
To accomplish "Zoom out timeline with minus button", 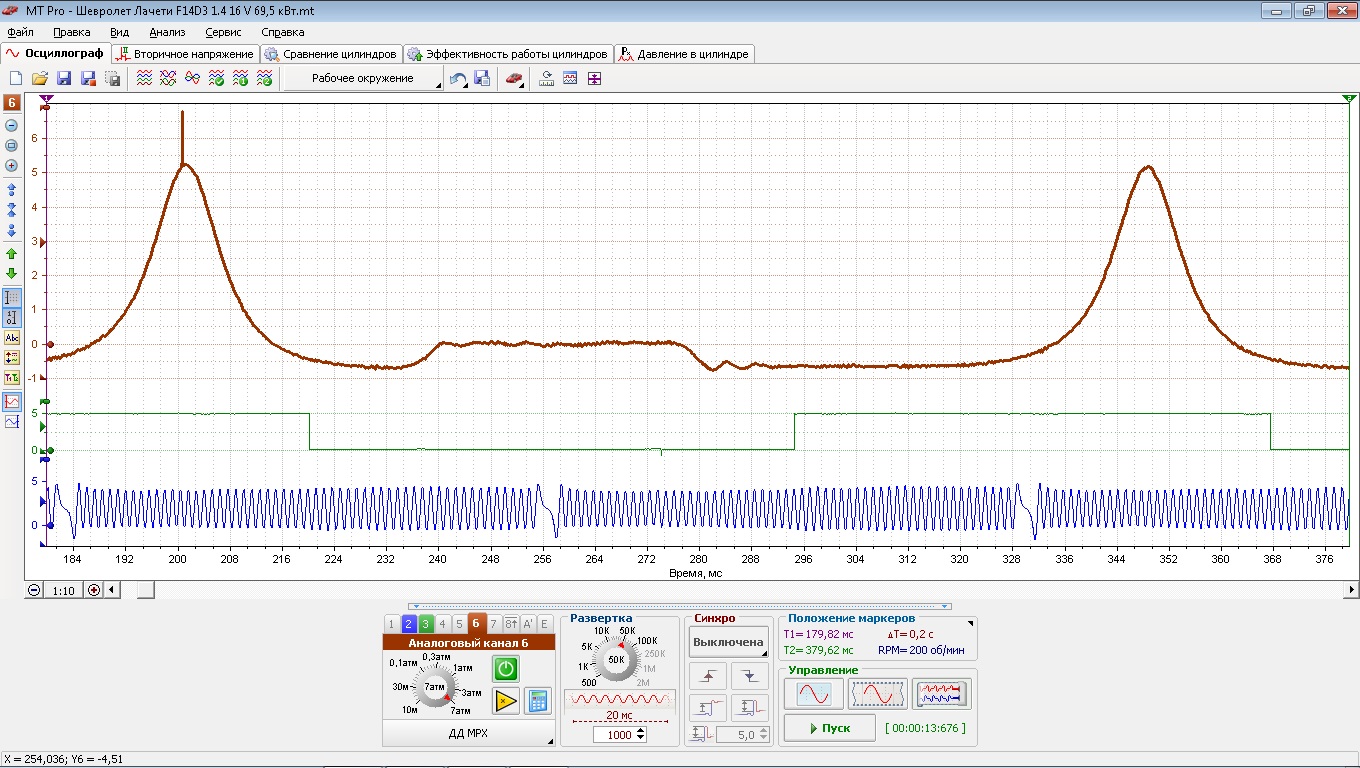I will (34, 590).
